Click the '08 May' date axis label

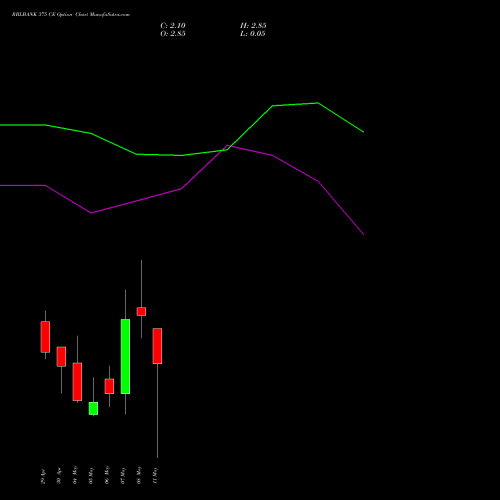139,475
